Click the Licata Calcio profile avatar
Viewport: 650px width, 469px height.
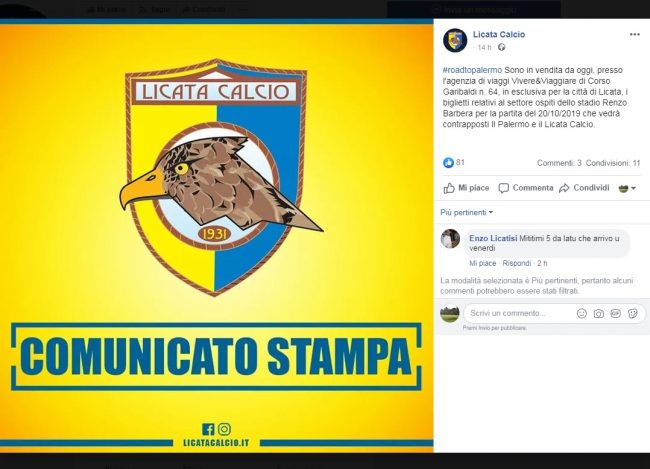tap(455, 40)
